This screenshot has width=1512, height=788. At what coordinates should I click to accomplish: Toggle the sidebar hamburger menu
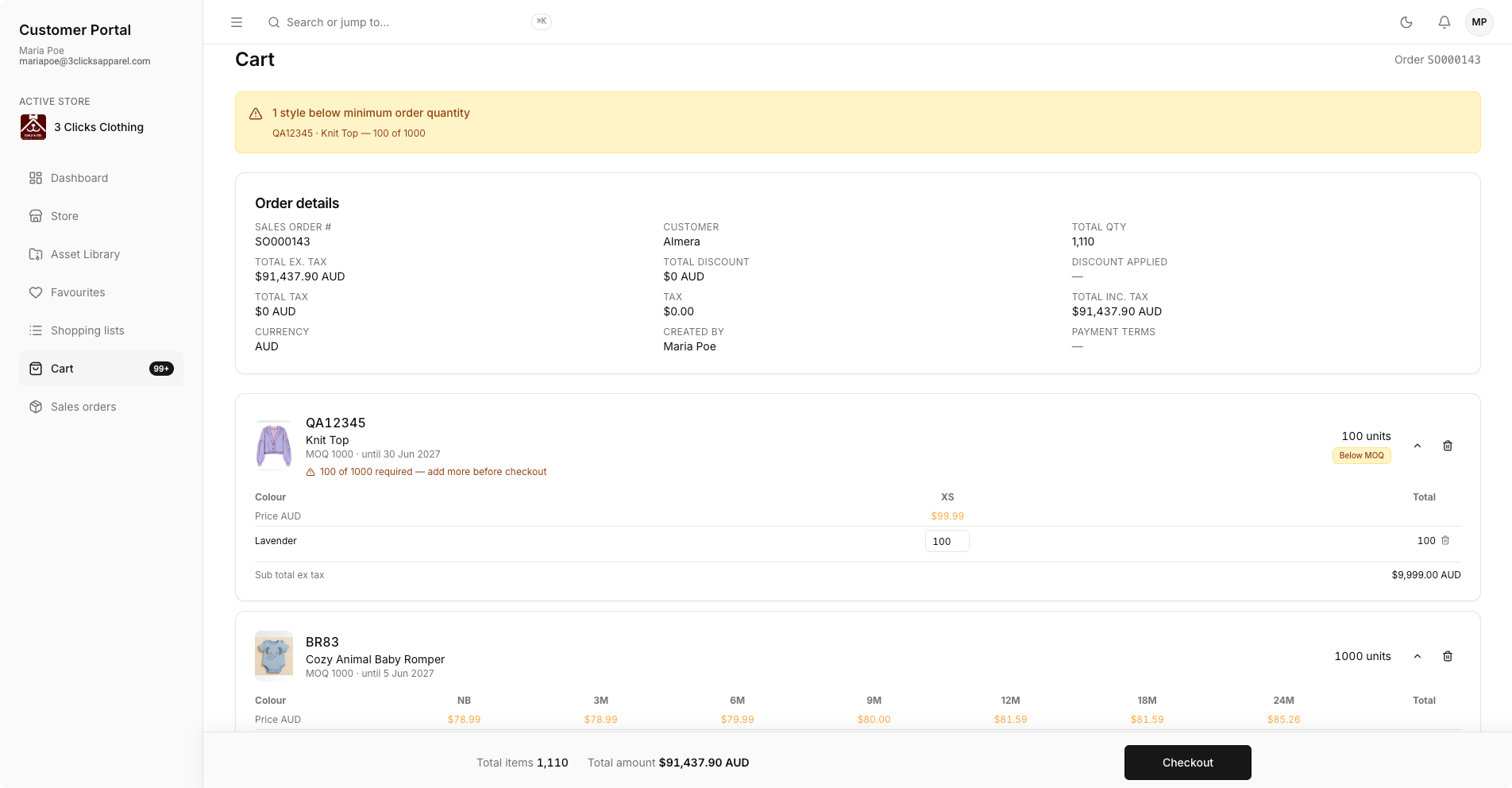point(237,22)
